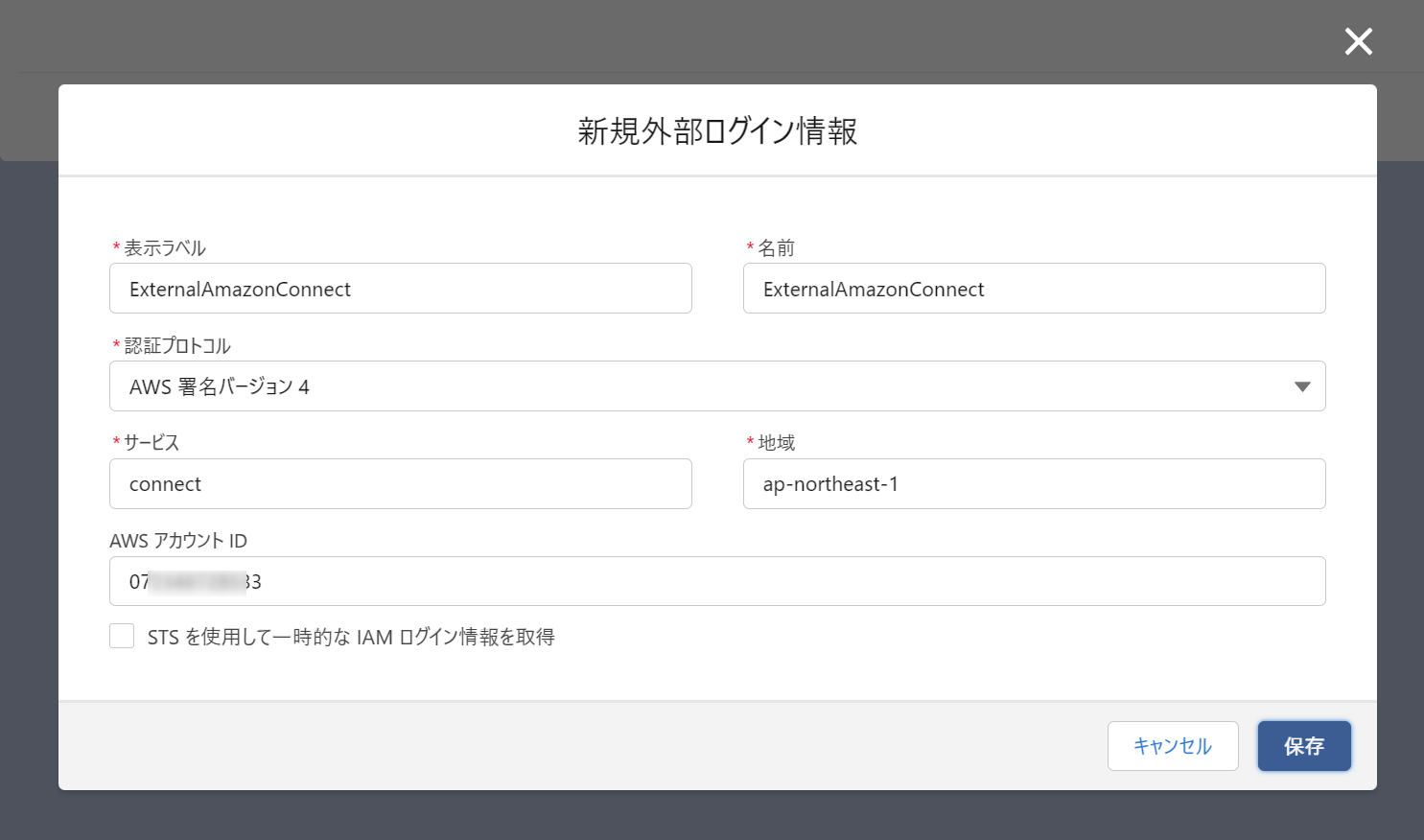Click the 地域 field with ap-northeast-1
This screenshot has height=840, width=1424.
pyautogui.click(x=1034, y=484)
